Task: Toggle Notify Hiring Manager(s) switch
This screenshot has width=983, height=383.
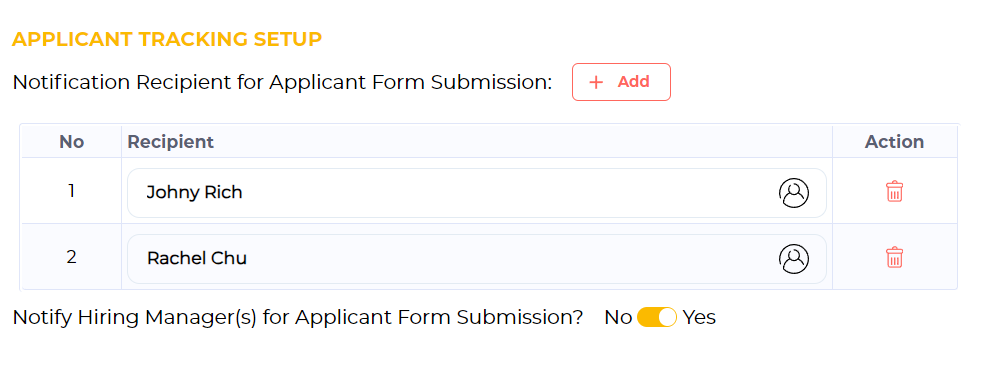Action: 657,317
